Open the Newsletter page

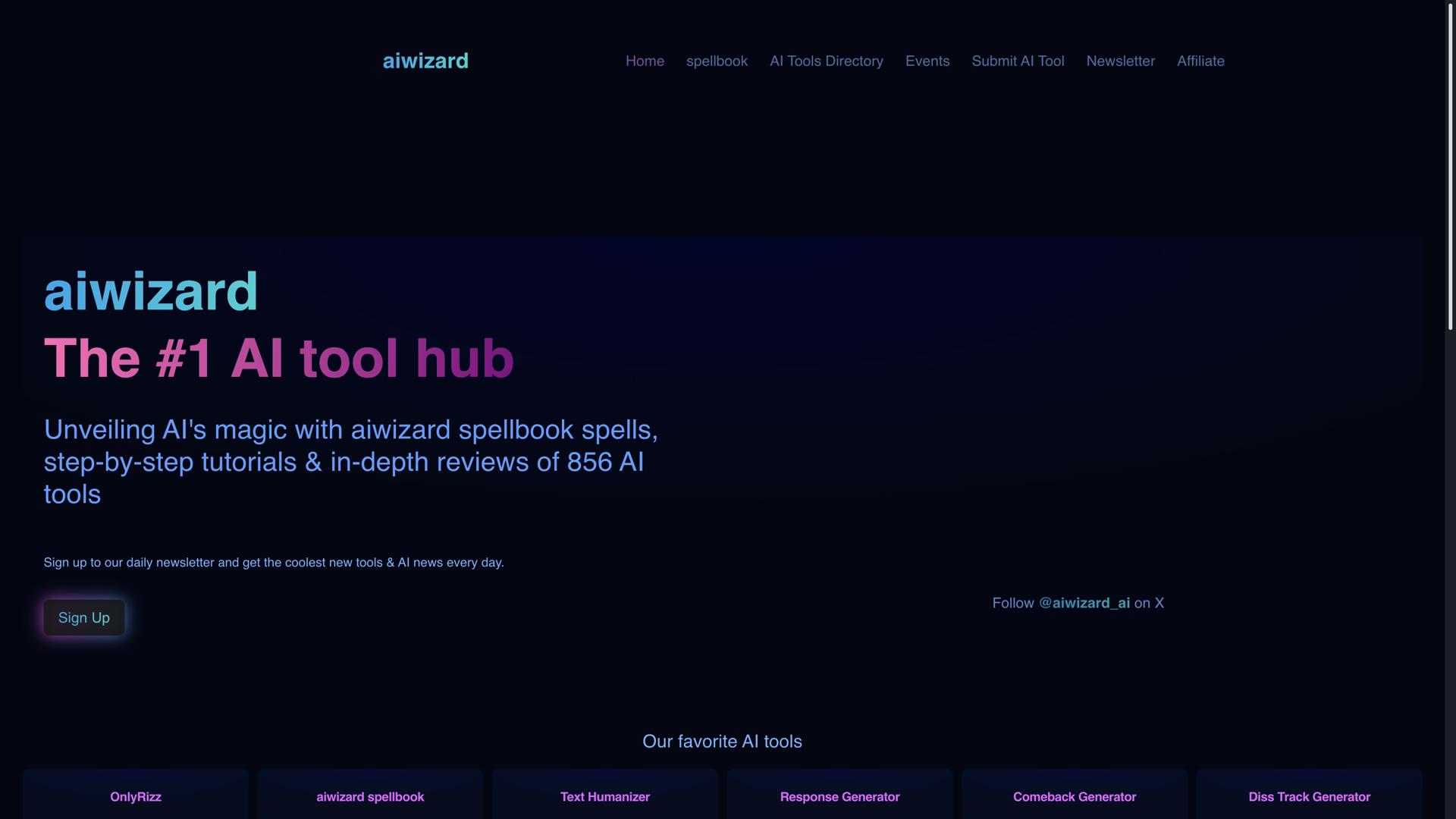1121,61
